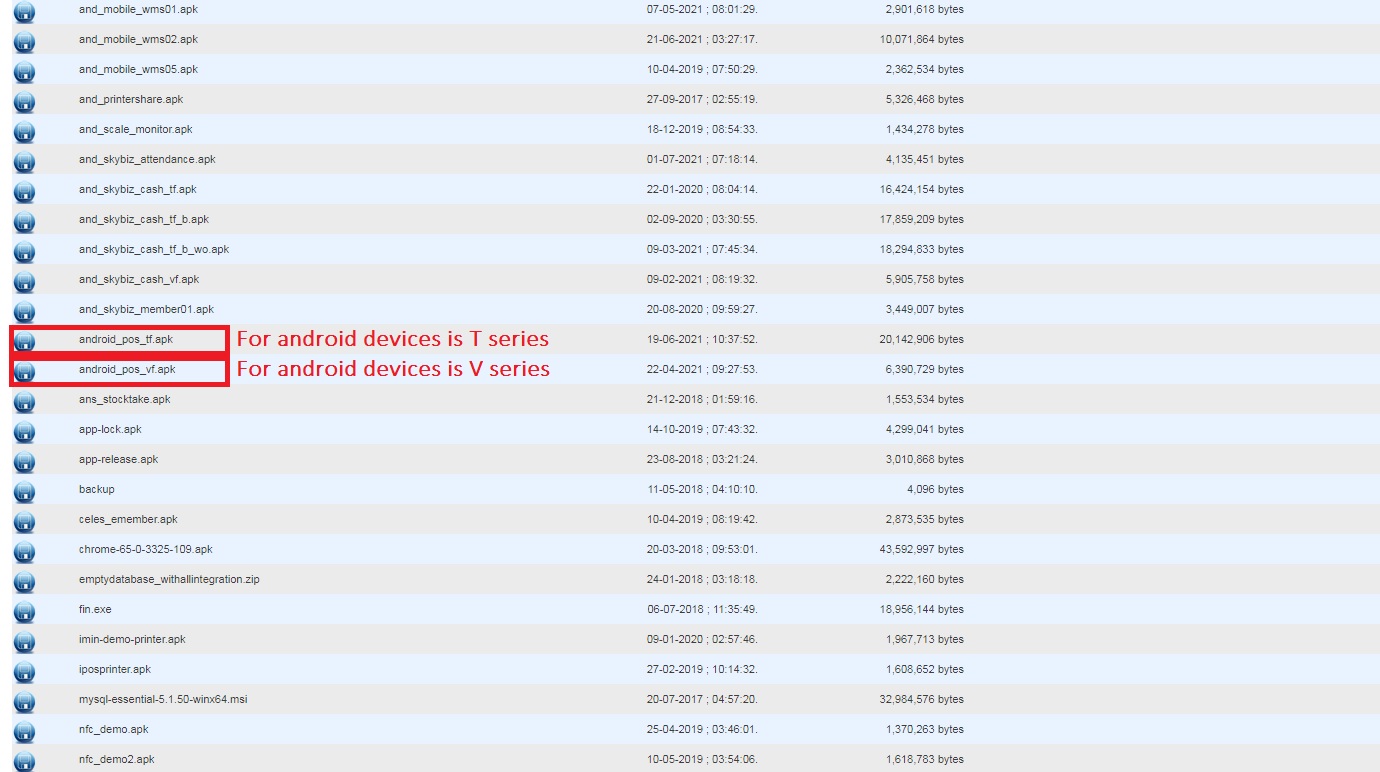This screenshot has height=772, width=1380.
Task: Click the download icon for android_pos_vf.apk
Action: click(x=25, y=372)
